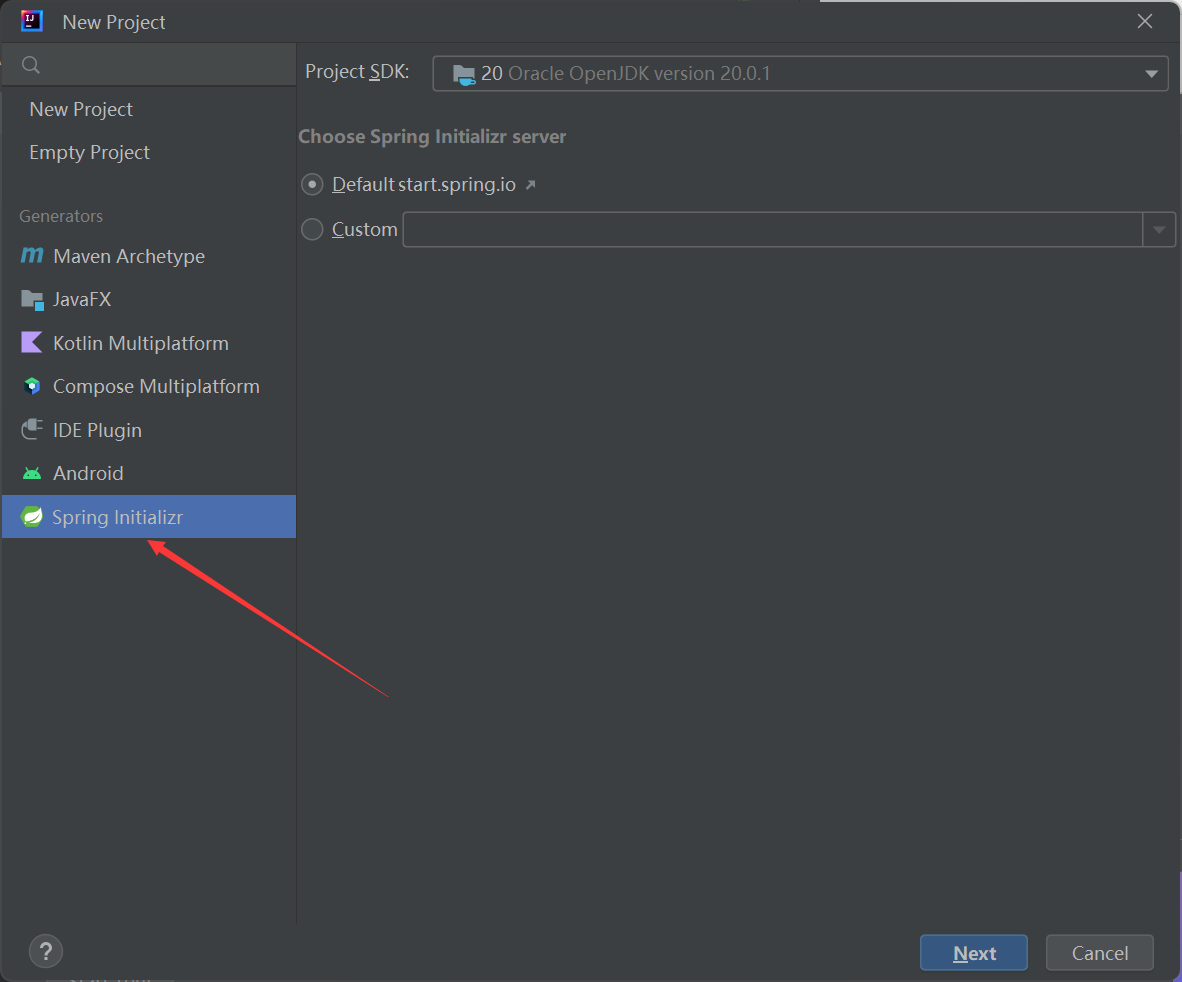Click the Next button
Viewport: 1182px width, 982px height.
(973, 953)
